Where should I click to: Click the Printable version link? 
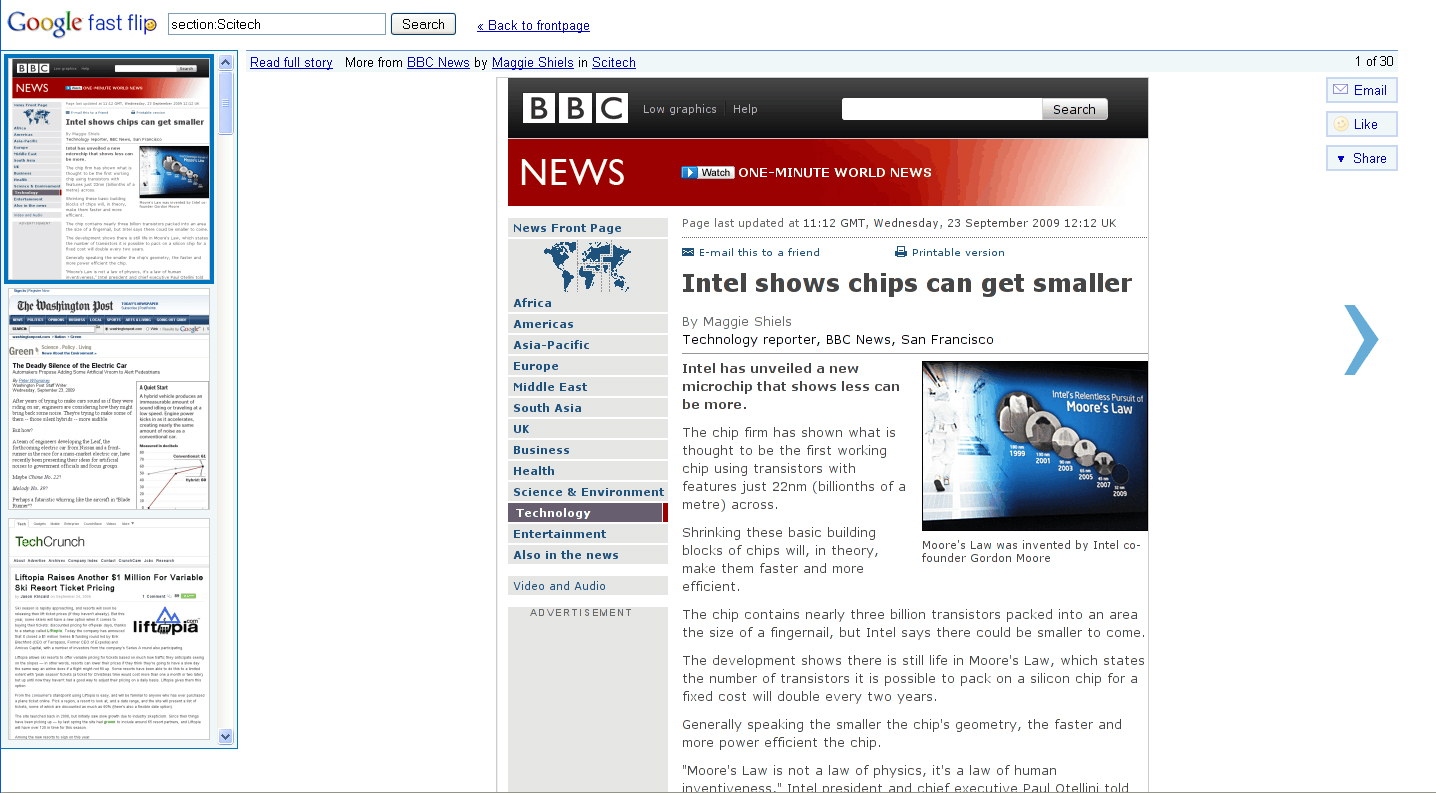(958, 252)
